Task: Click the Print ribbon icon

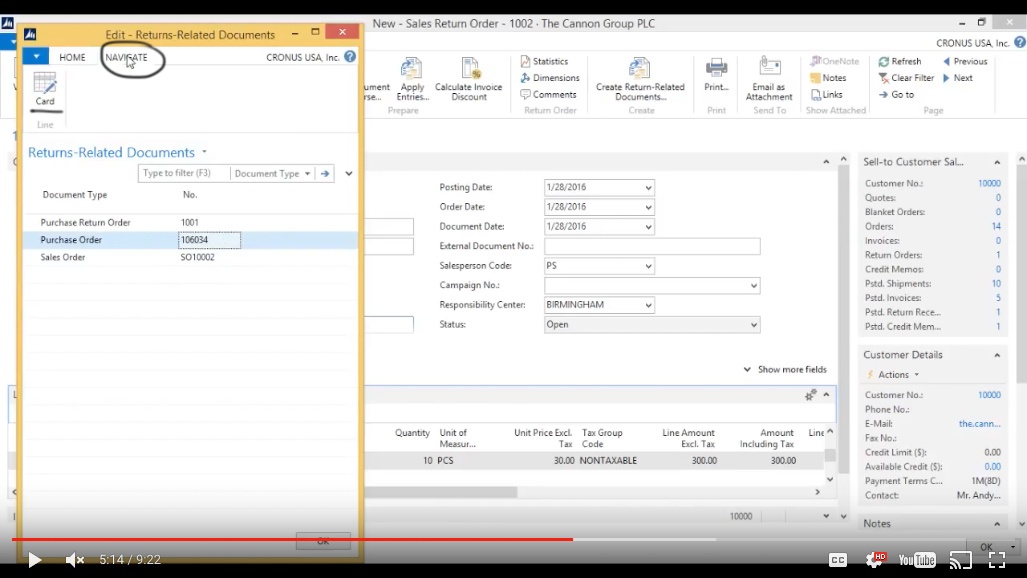Action: [x=716, y=75]
